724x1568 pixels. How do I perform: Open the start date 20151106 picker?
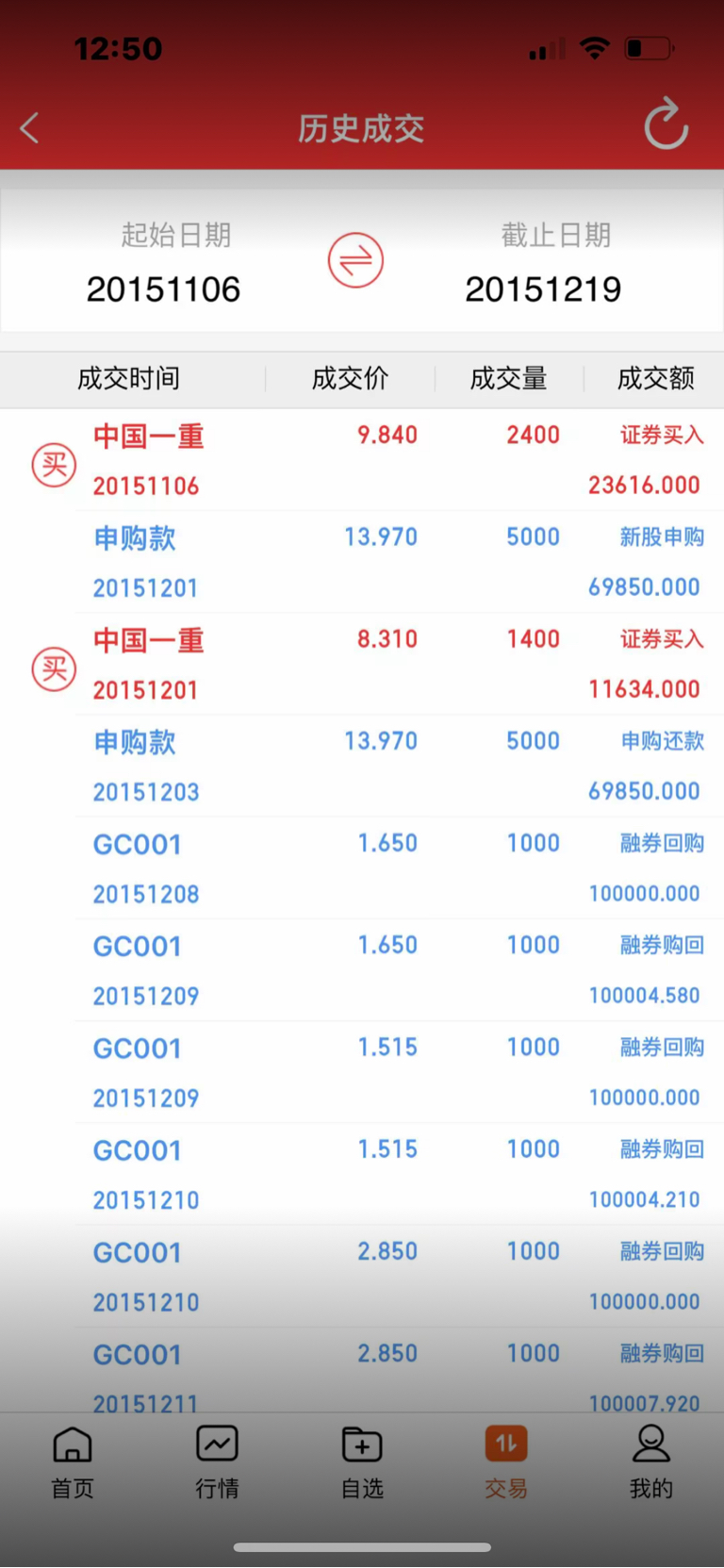164,289
